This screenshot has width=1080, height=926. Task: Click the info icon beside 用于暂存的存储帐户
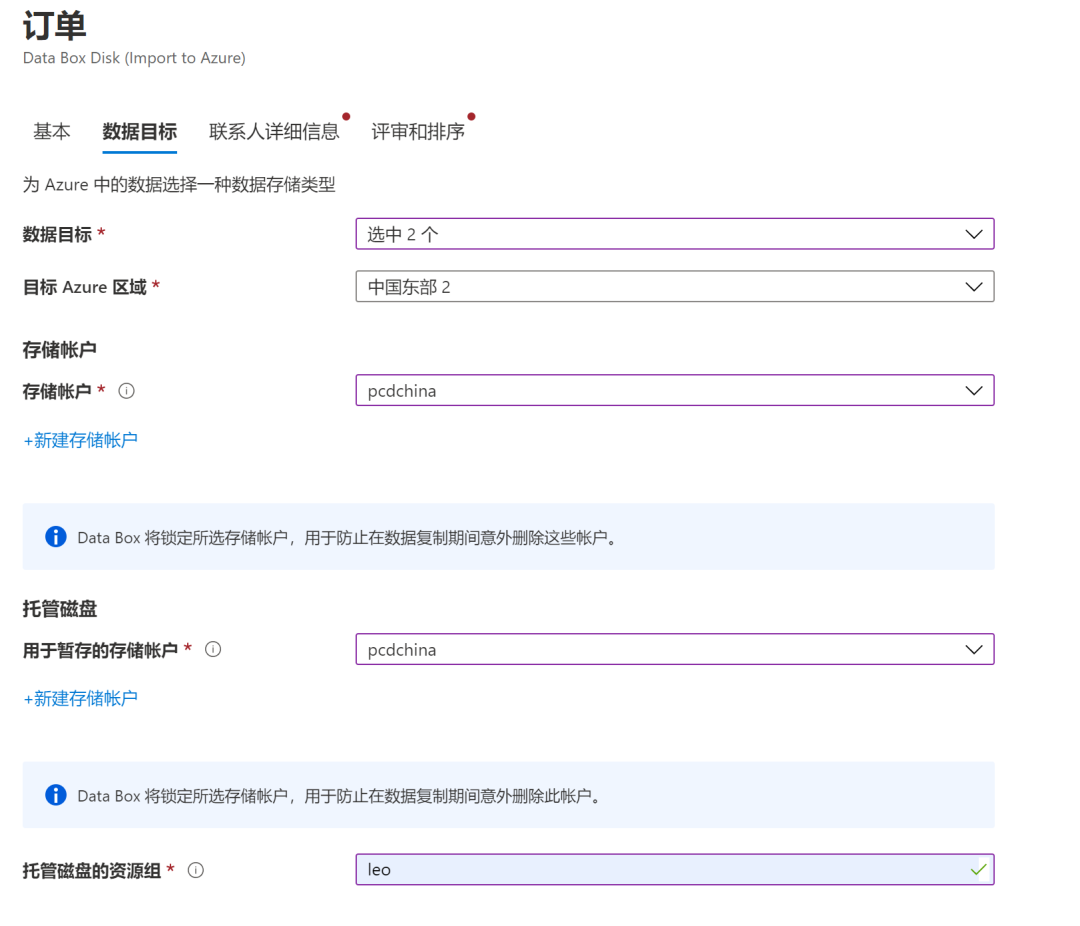[214, 649]
